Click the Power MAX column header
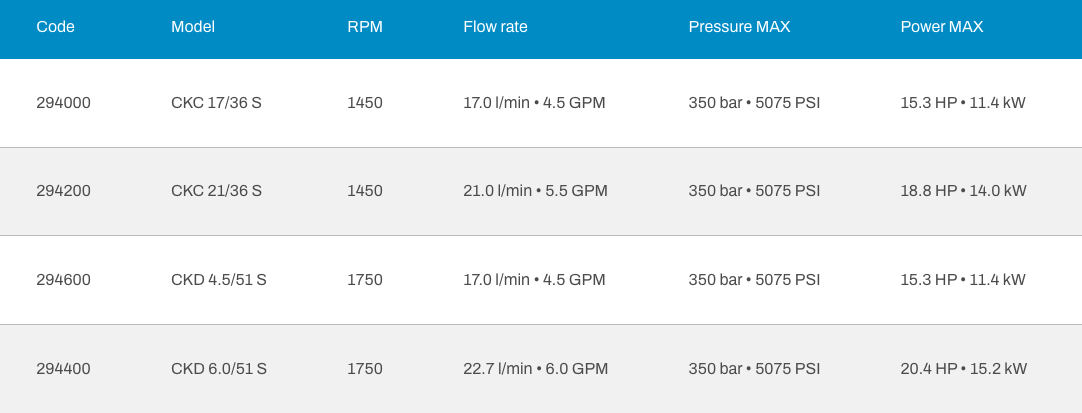The height and width of the screenshot is (413, 1082). click(941, 27)
